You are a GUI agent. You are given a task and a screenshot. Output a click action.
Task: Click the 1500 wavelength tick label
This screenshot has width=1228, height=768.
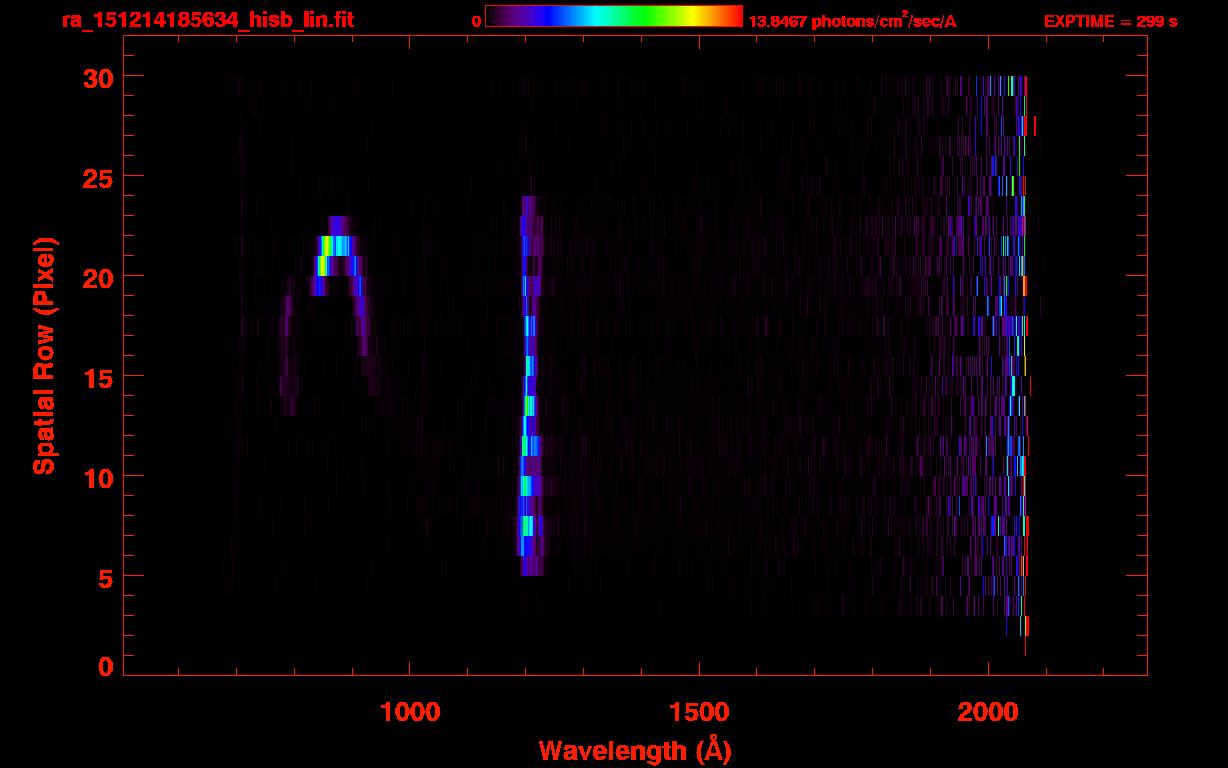click(698, 712)
